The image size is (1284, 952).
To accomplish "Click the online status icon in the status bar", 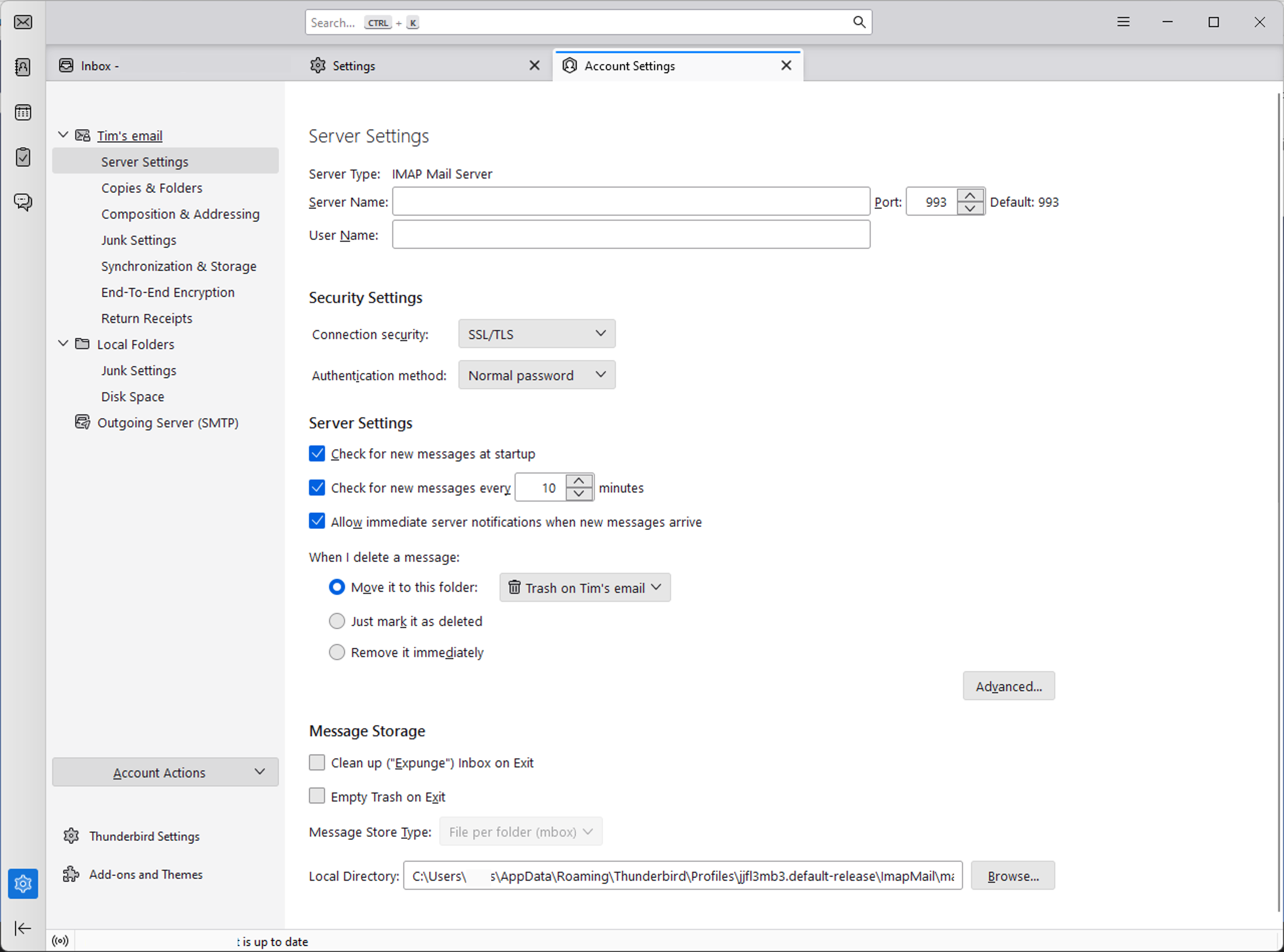I will click(x=60, y=941).
